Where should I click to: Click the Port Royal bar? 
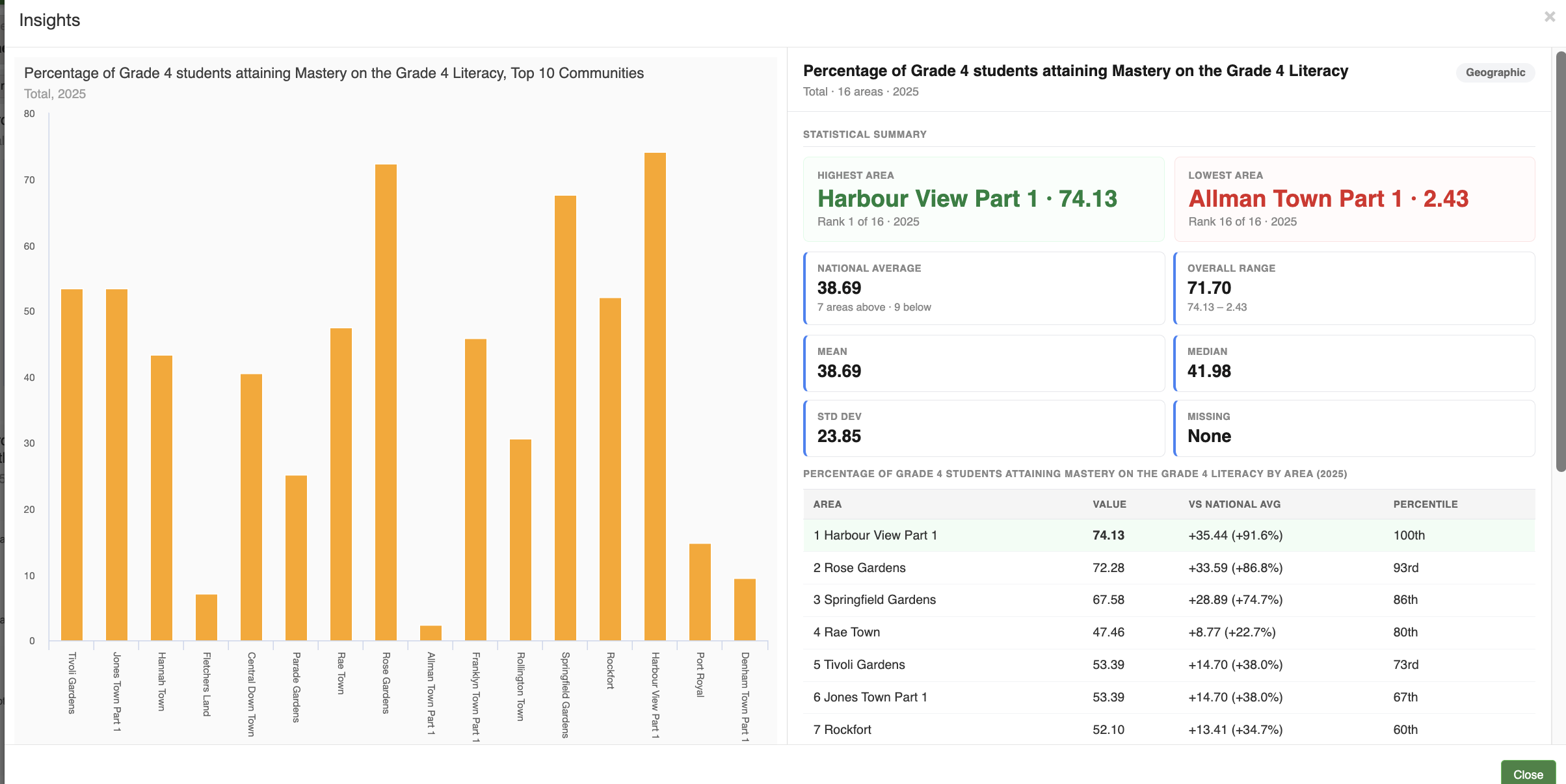click(700, 592)
